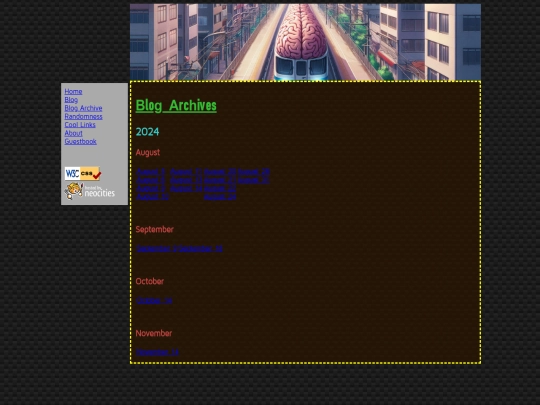Click the hosted by Neocities badge
Screen dimensions: 540x405
click(x=90, y=191)
